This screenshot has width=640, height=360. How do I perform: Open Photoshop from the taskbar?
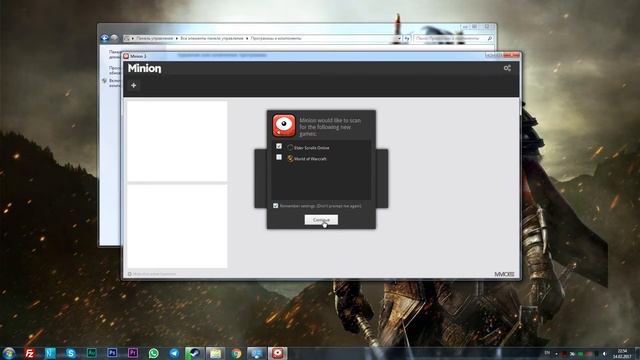(x=112, y=353)
